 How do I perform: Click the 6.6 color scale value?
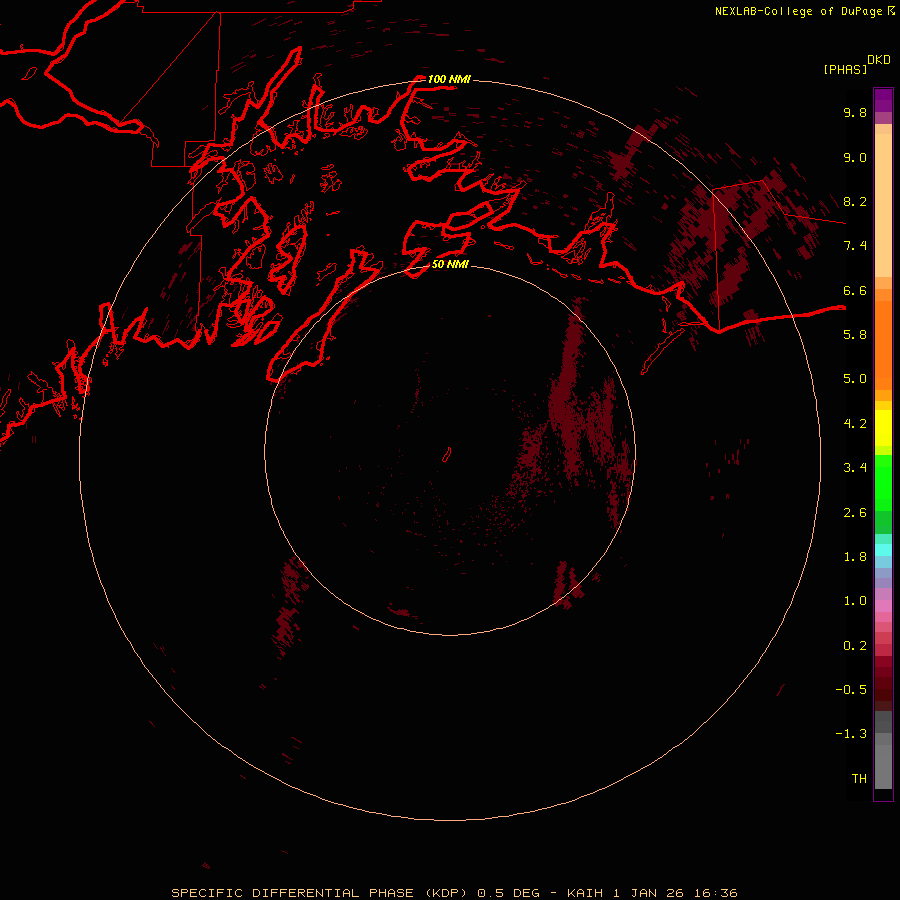pyautogui.click(x=855, y=290)
